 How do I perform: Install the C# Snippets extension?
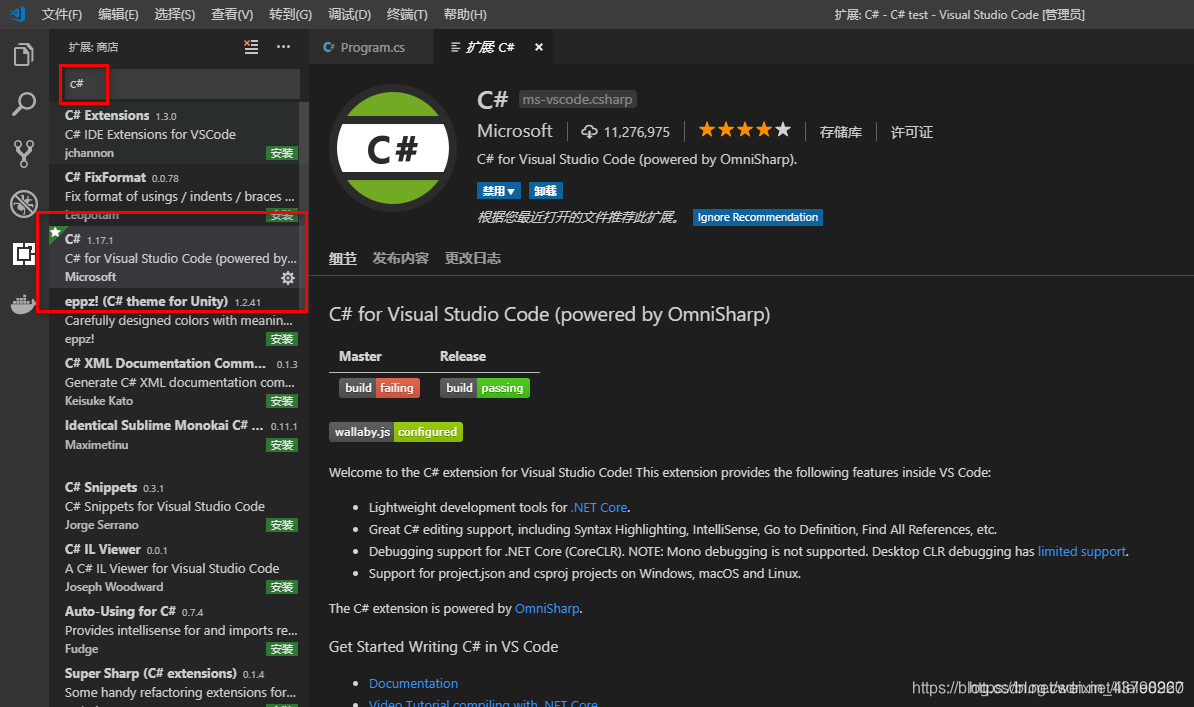[x=282, y=525]
